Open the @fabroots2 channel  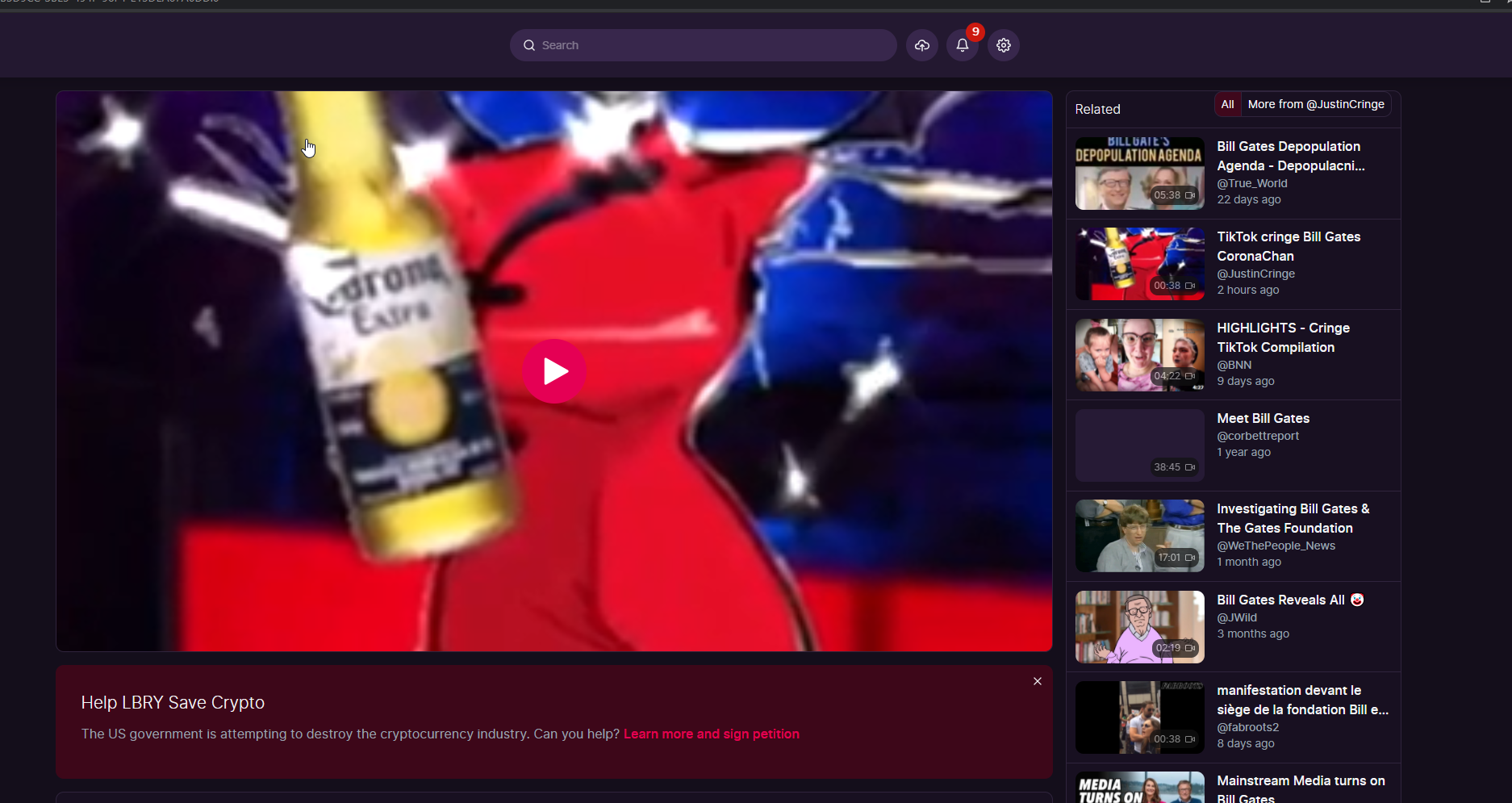coord(1247,727)
